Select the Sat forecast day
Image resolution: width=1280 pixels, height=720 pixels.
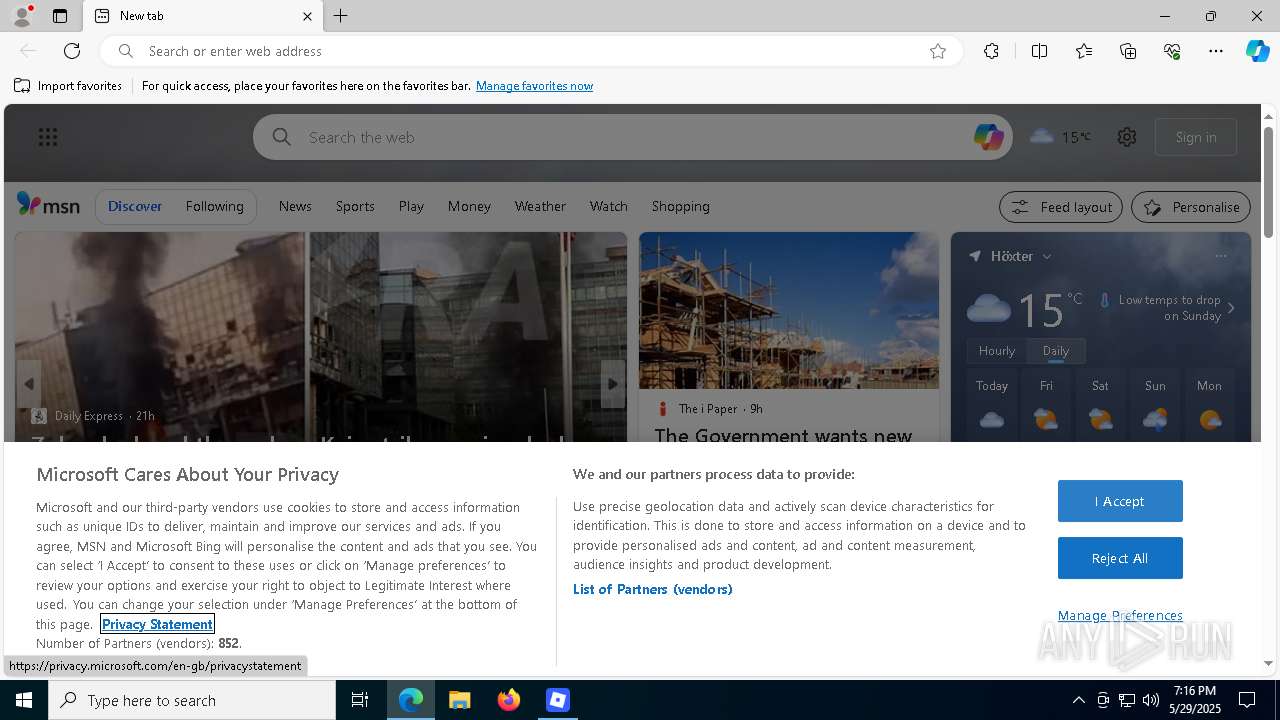click(1100, 405)
